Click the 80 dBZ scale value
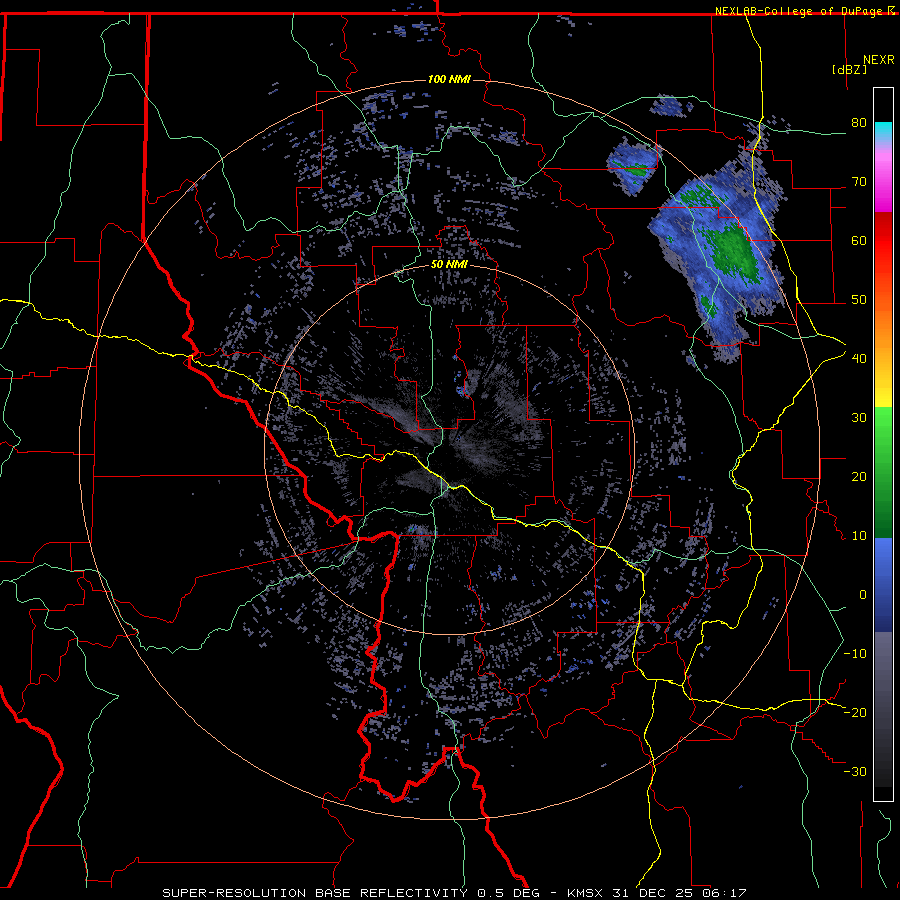 tap(859, 122)
